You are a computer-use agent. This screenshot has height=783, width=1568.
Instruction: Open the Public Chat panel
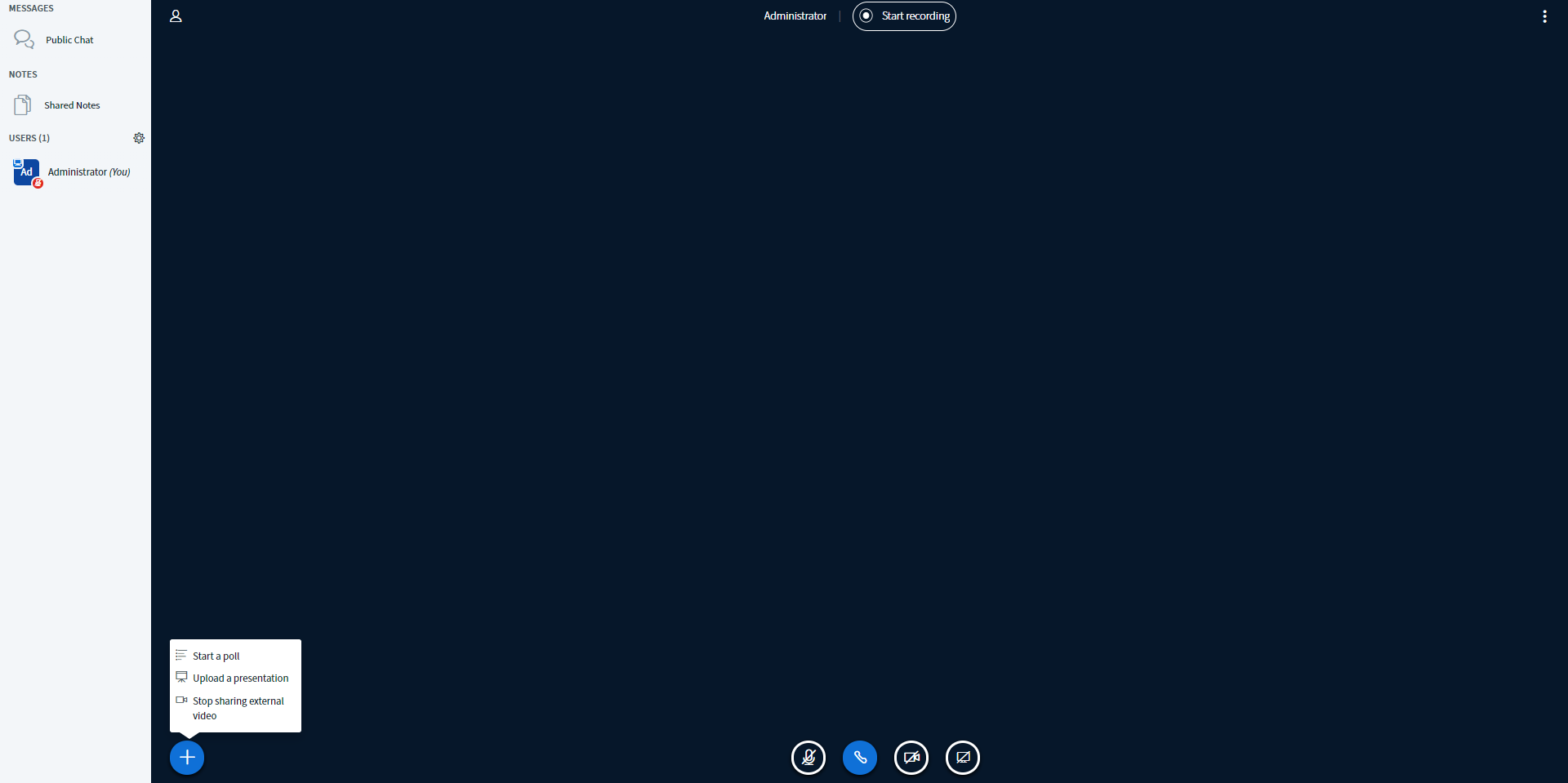pyautogui.click(x=69, y=39)
